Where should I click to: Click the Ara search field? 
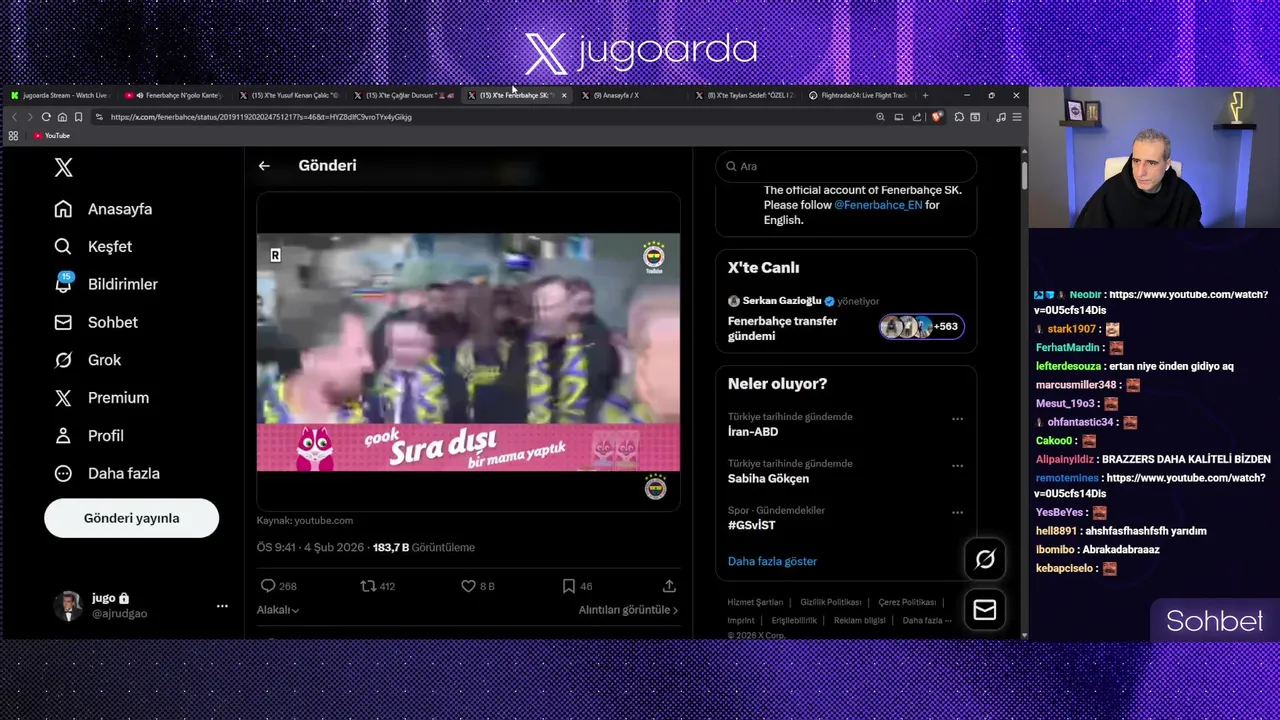coord(846,166)
